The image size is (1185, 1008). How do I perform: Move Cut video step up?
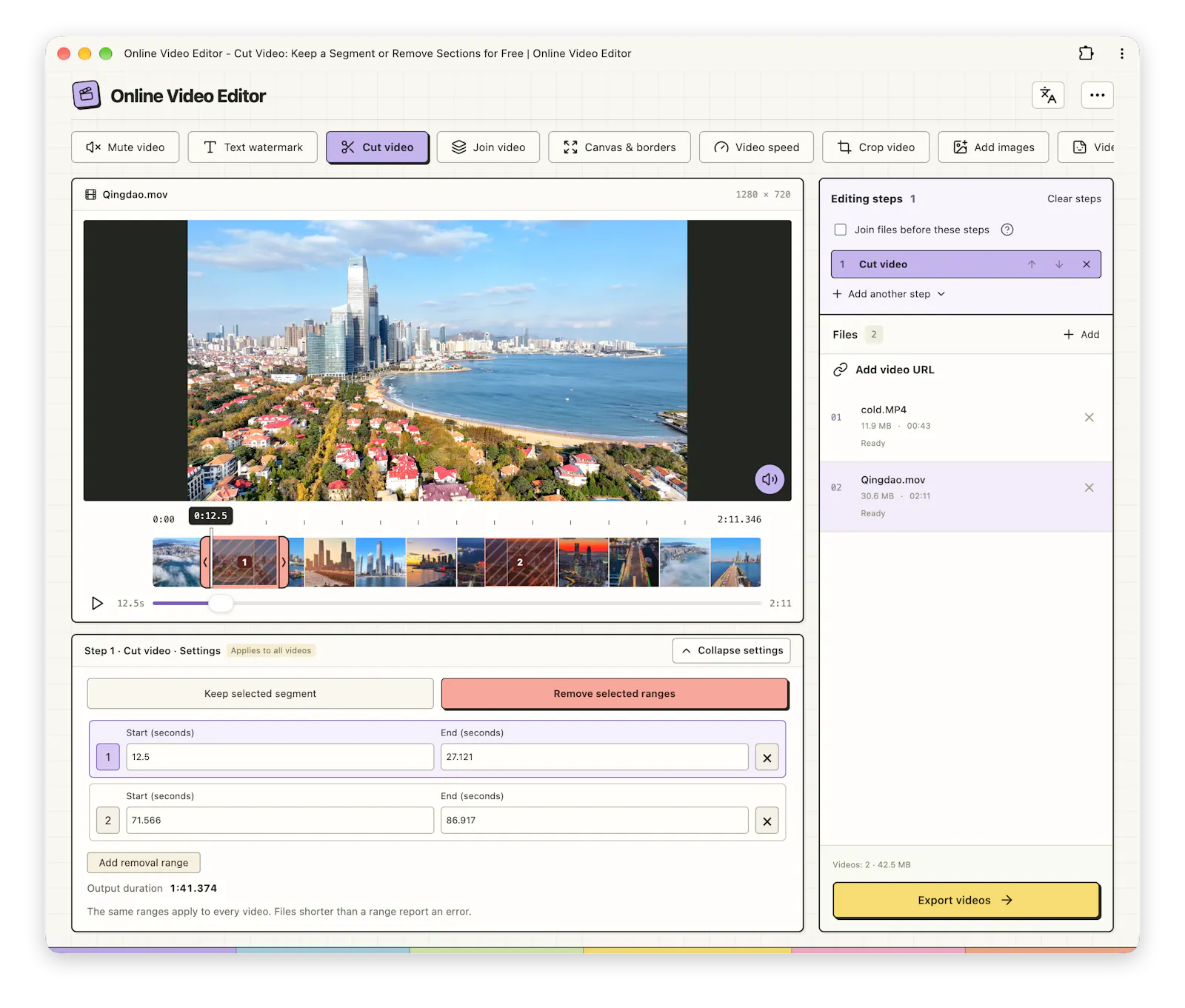coord(1032,264)
